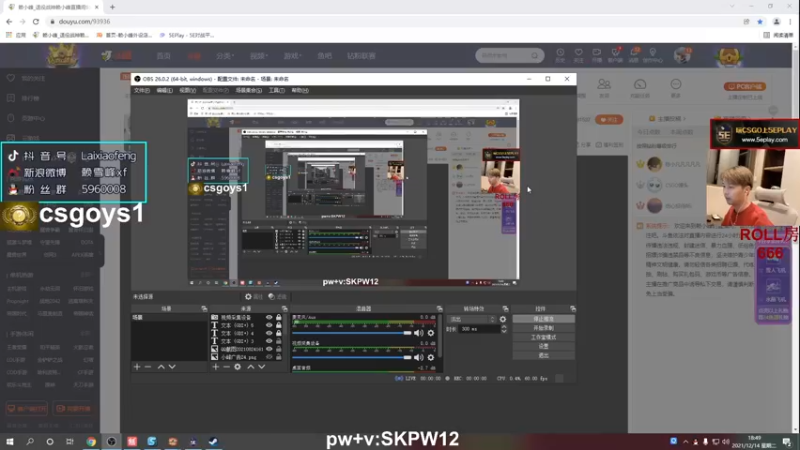
Task: Open 麦克风/Aux mixer settings gear
Action: pos(431,333)
